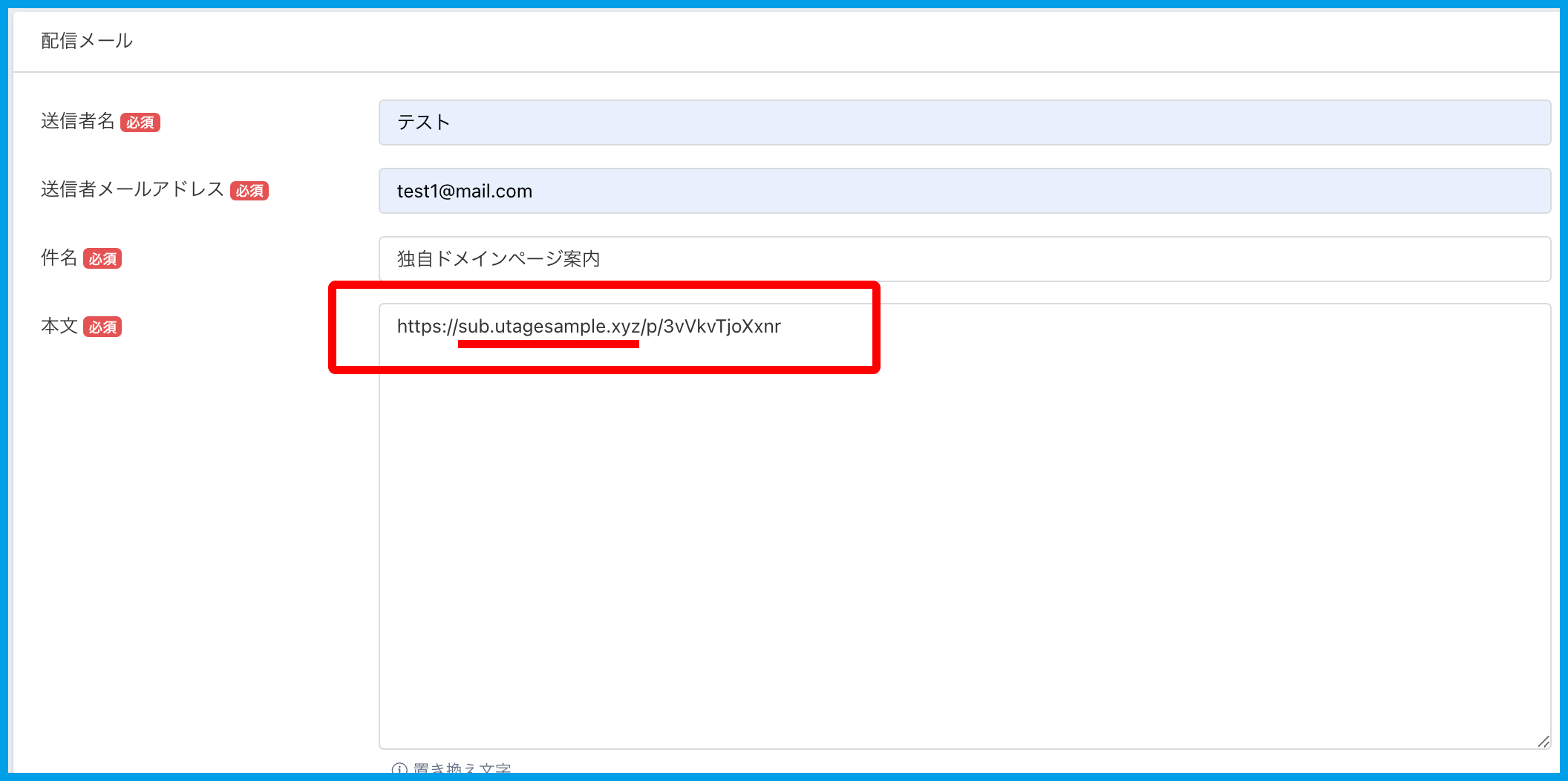Click the 必須 badge next to 件名
This screenshot has height=781, width=1568.
102,259
